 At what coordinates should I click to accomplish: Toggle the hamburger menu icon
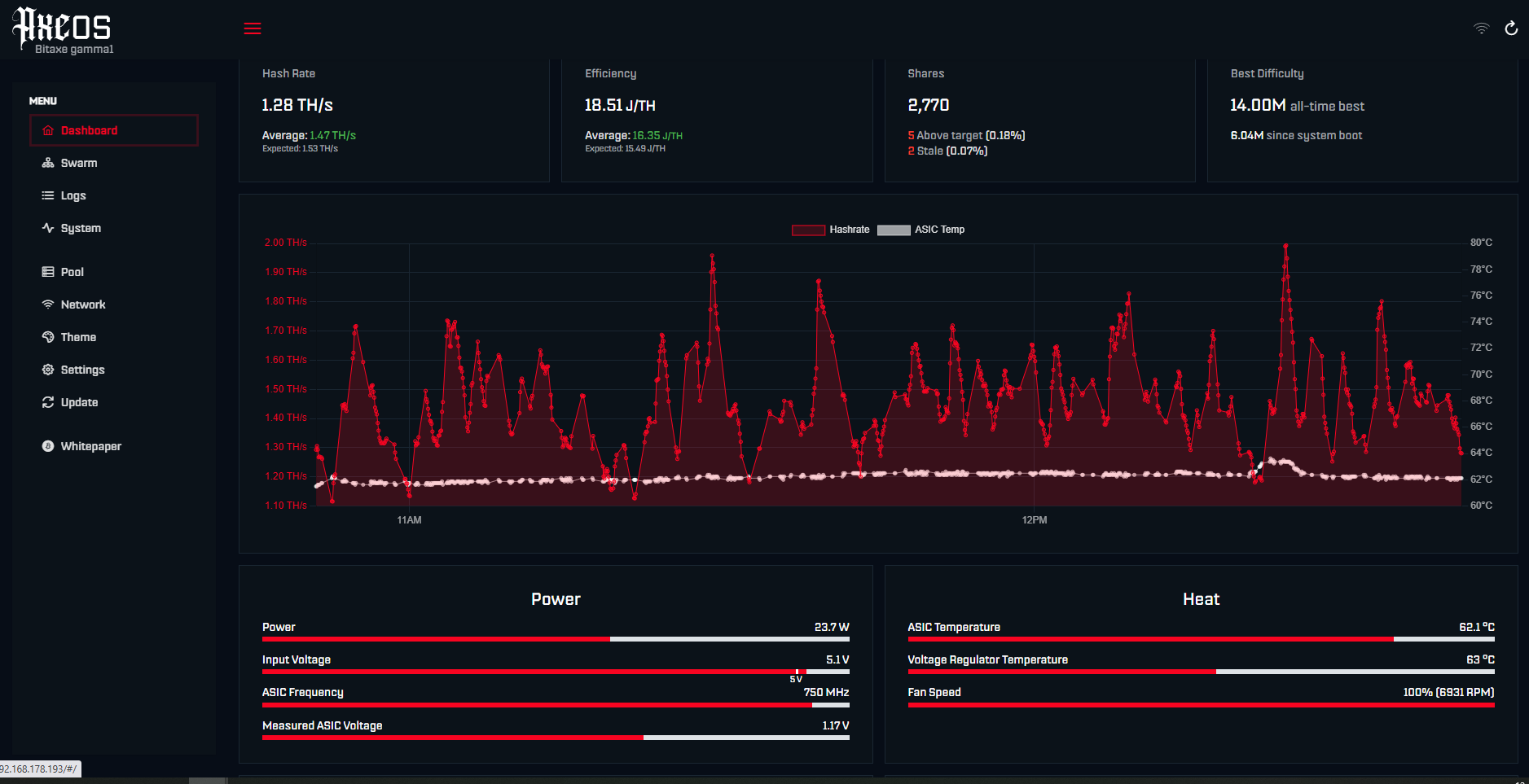pyautogui.click(x=253, y=28)
